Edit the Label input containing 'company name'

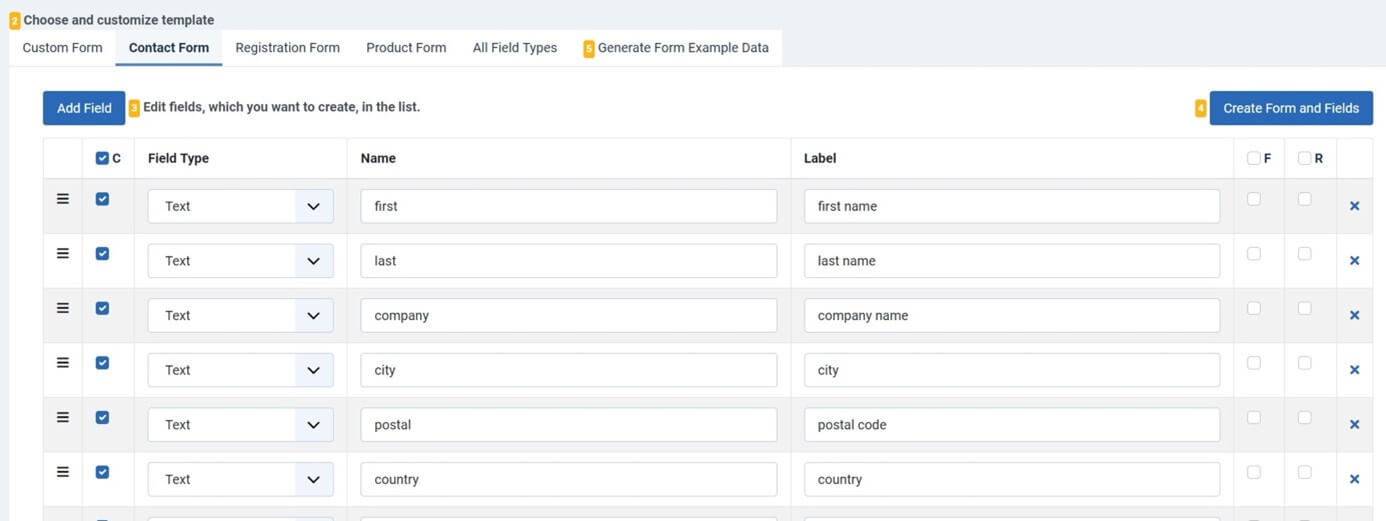pos(1012,315)
